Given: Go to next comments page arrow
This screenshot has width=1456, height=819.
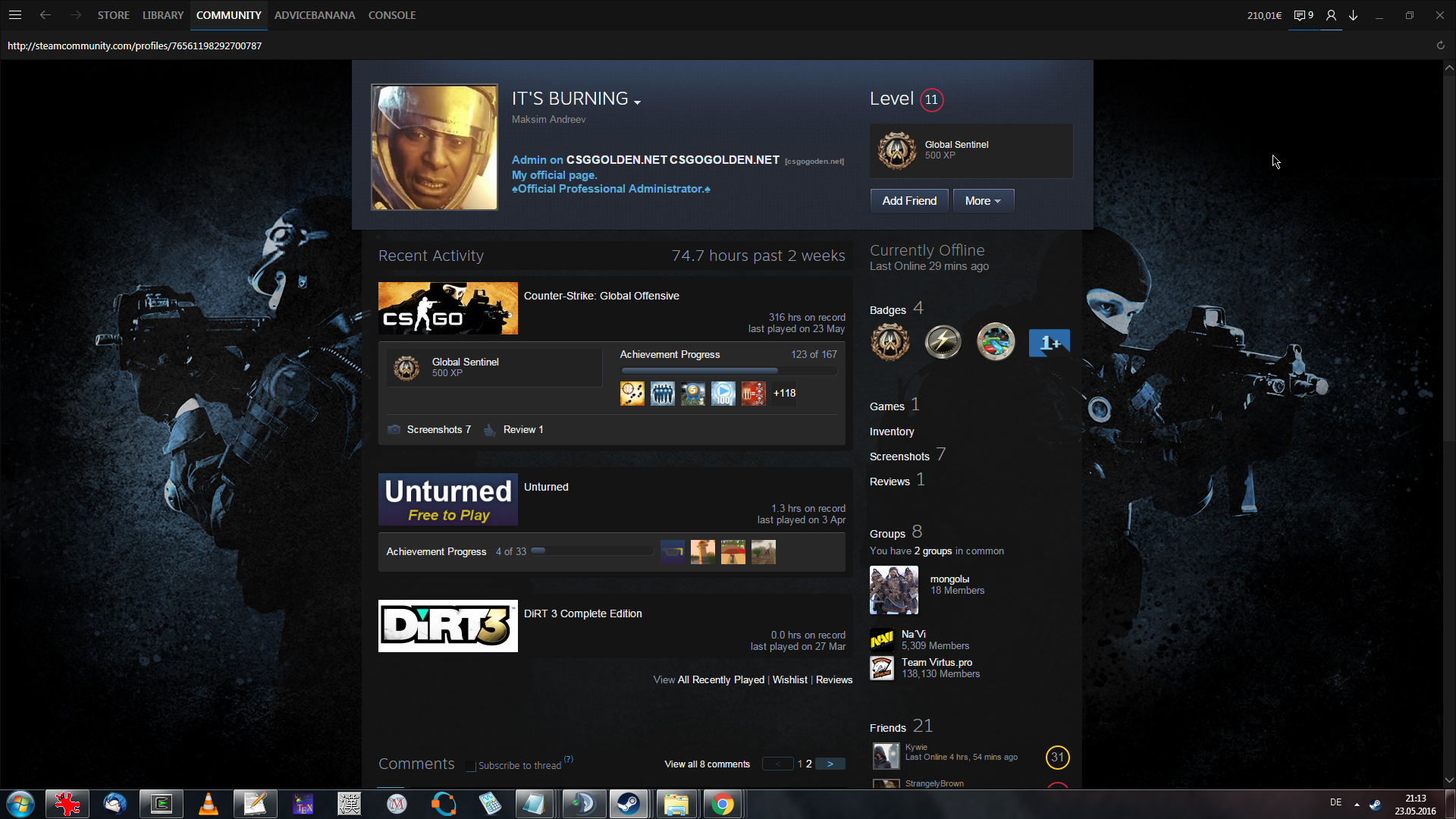Looking at the screenshot, I should pyautogui.click(x=830, y=764).
